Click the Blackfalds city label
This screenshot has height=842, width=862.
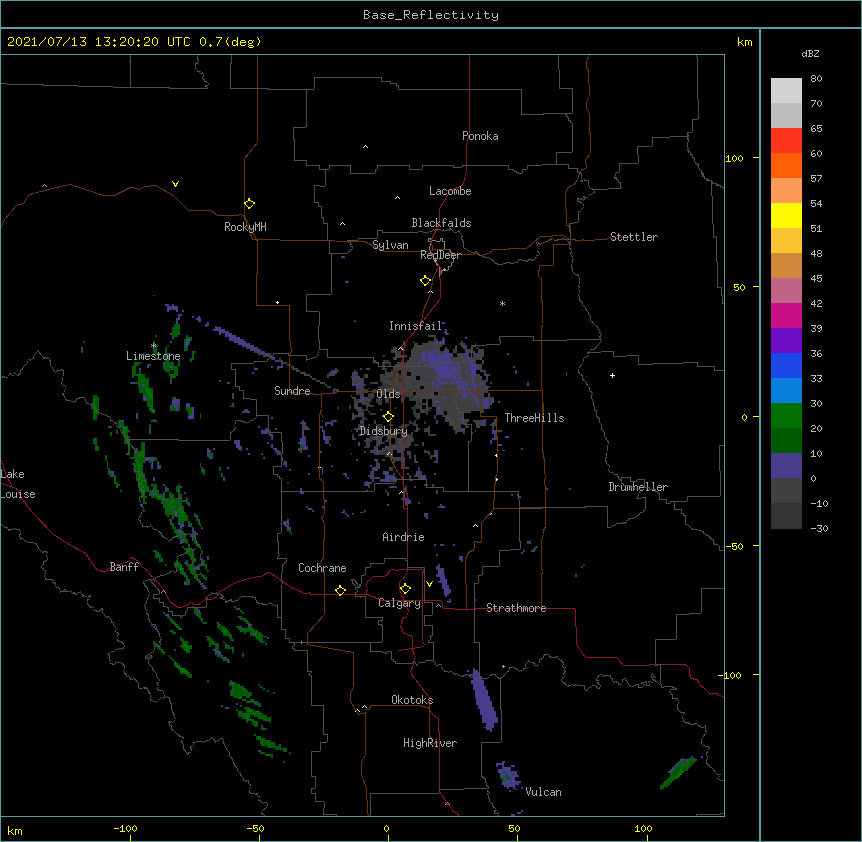441,223
